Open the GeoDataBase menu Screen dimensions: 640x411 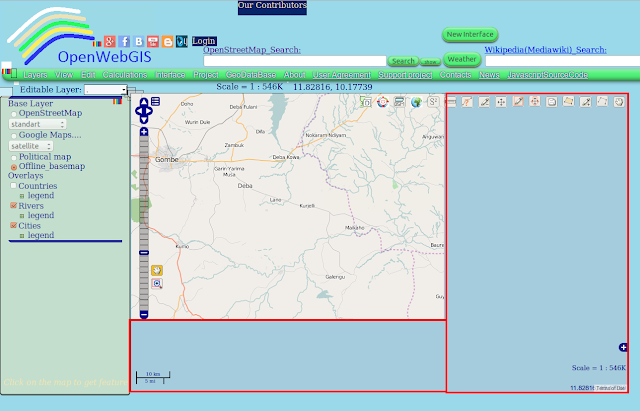point(251,75)
